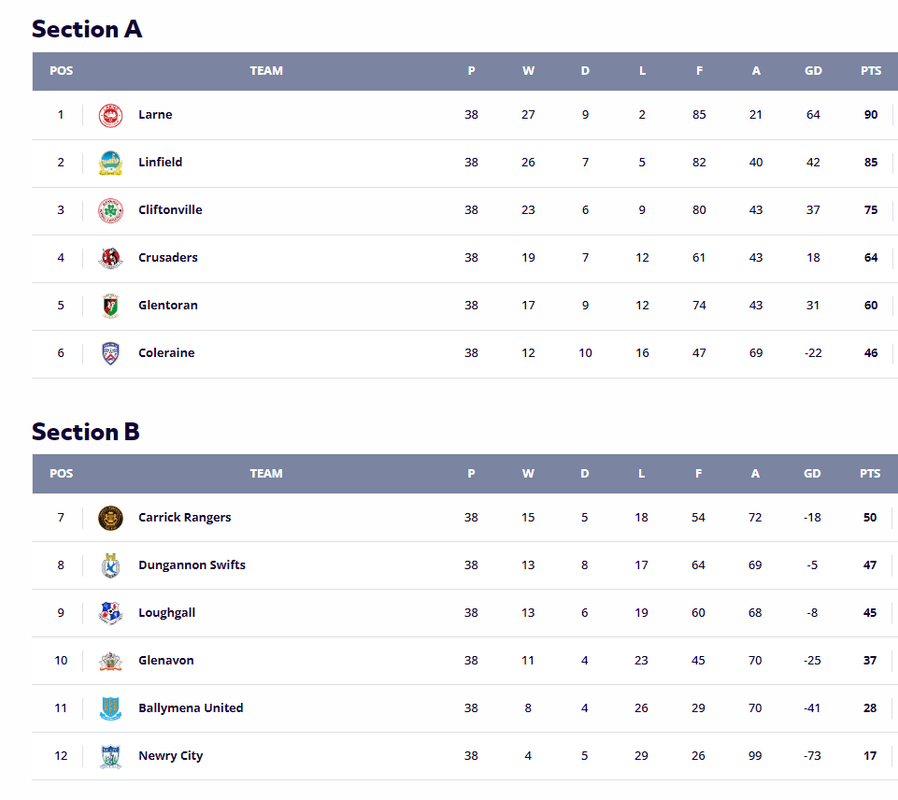The height and width of the screenshot is (800, 898).
Task: Click the Newry City club crest
Action: coord(111,755)
